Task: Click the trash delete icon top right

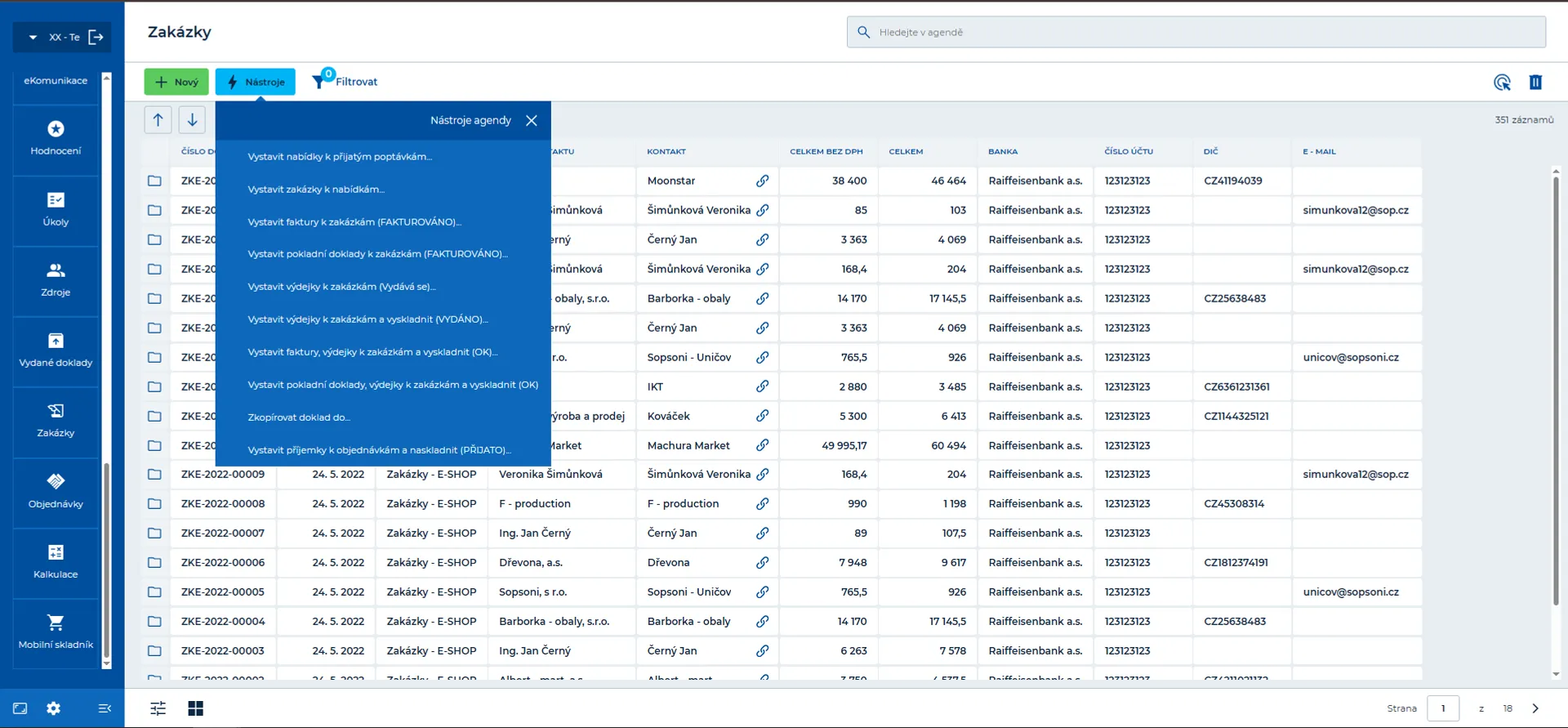Action: click(1535, 82)
